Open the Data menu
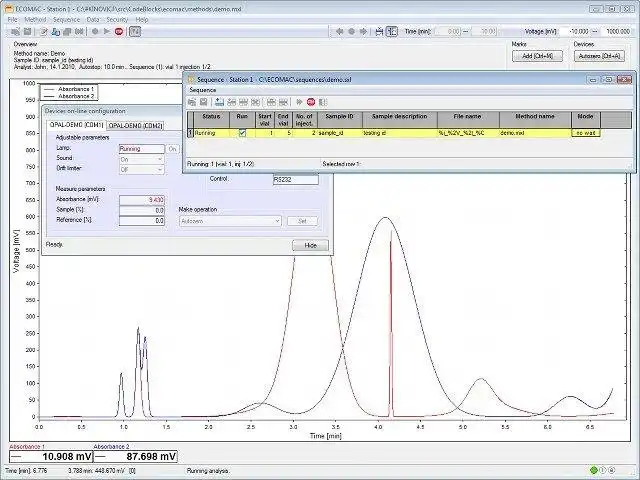The height and width of the screenshot is (480, 640). (x=93, y=20)
